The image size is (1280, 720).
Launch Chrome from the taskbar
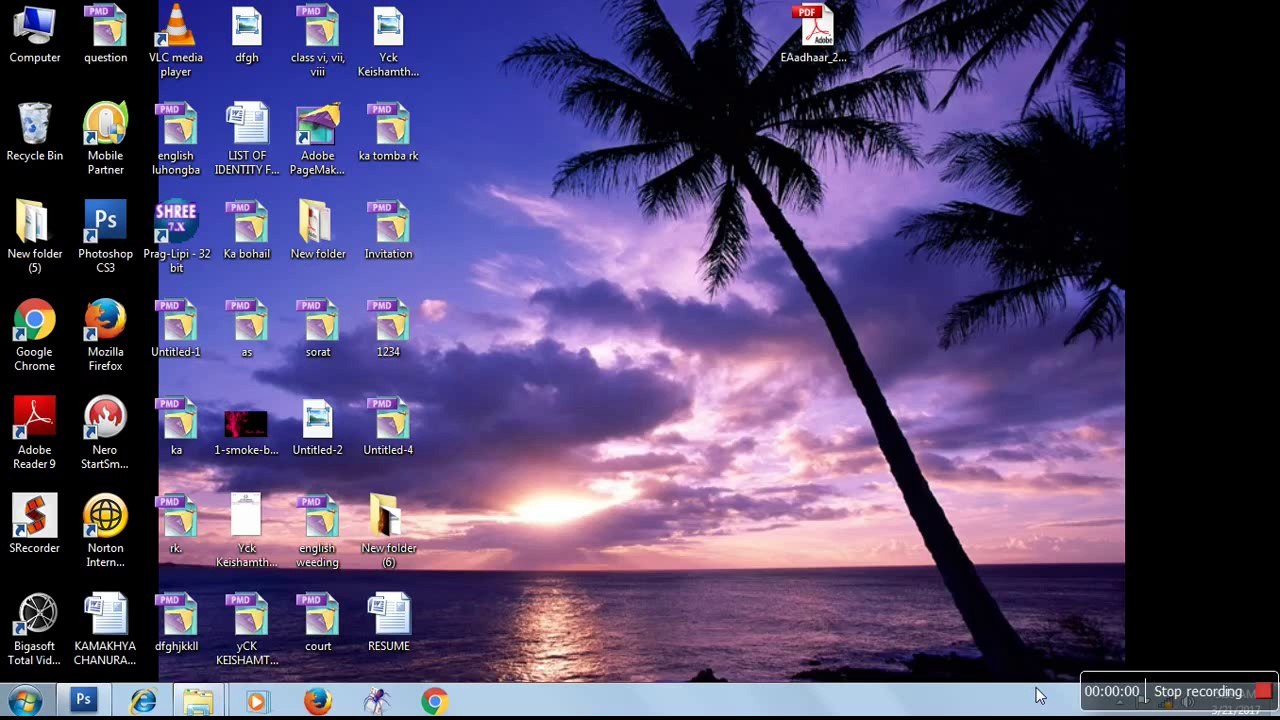tap(434, 701)
